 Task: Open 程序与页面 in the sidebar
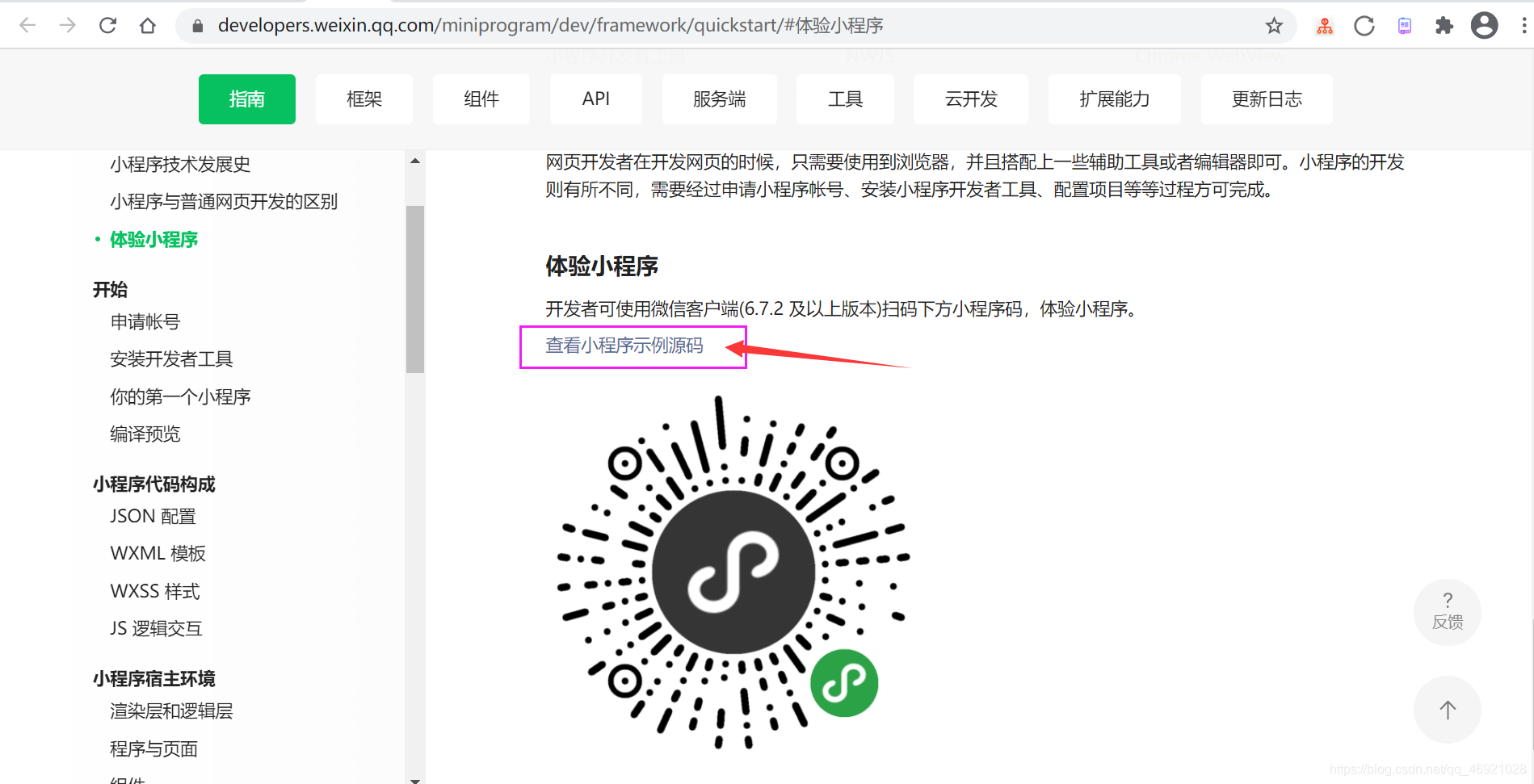[x=153, y=749]
